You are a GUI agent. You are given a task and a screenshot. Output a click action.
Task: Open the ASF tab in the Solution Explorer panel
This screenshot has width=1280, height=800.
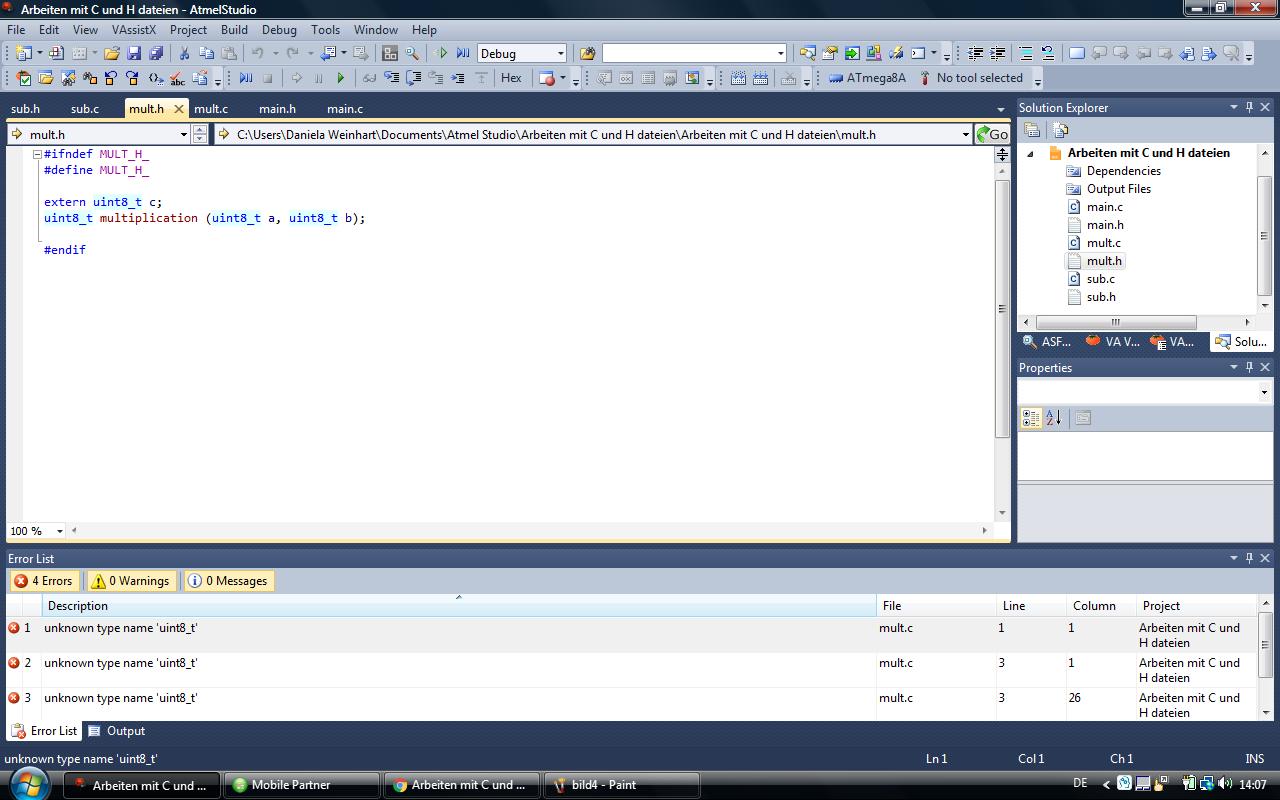click(x=1046, y=341)
